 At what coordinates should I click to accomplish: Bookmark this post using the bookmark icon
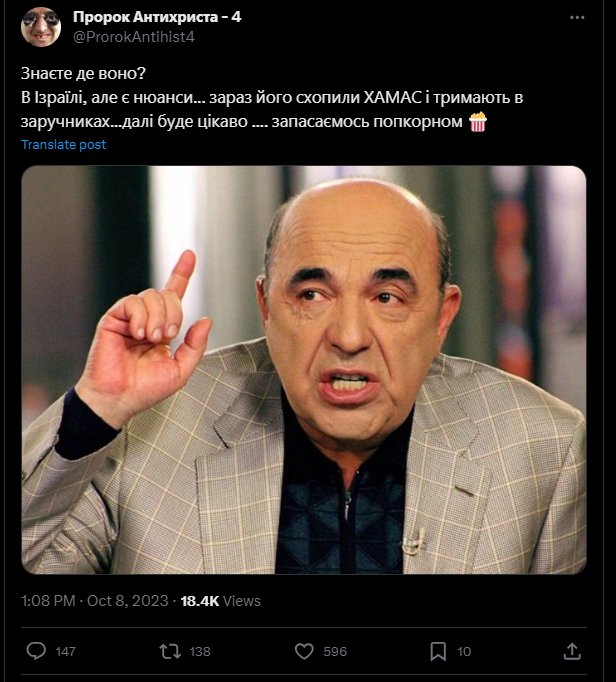pyautogui.click(x=437, y=651)
